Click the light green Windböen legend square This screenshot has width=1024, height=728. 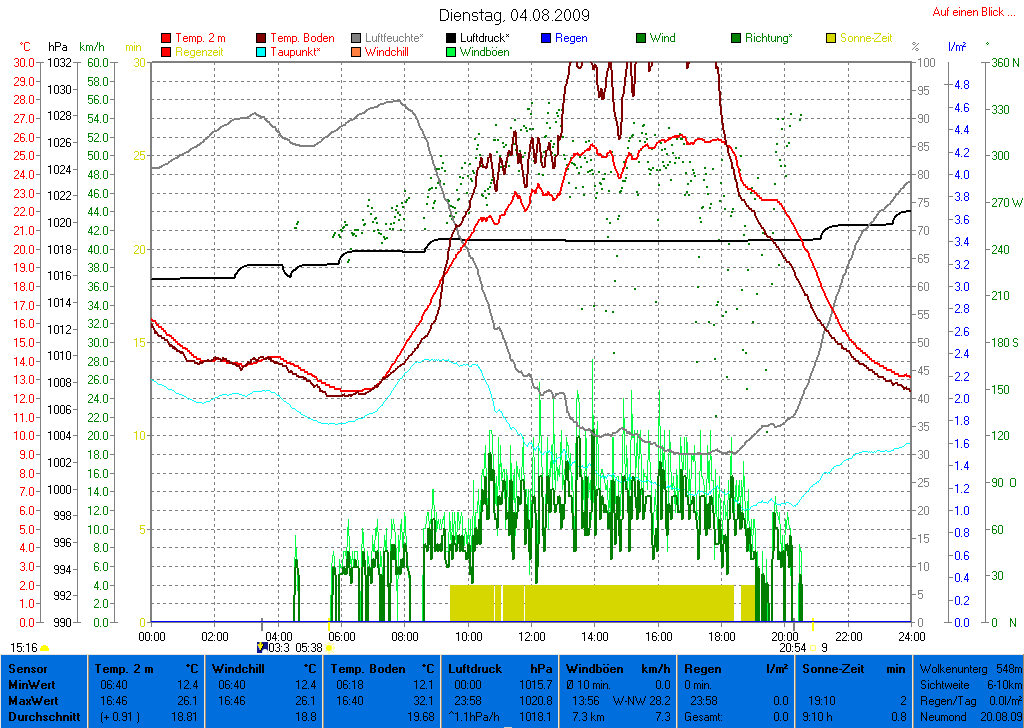[x=452, y=52]
